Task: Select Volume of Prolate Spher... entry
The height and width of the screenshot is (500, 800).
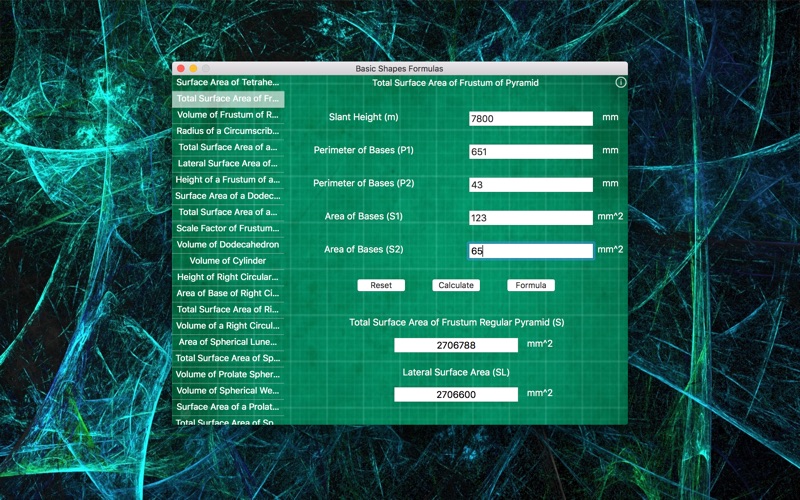Action: click(x=228, y=374)
